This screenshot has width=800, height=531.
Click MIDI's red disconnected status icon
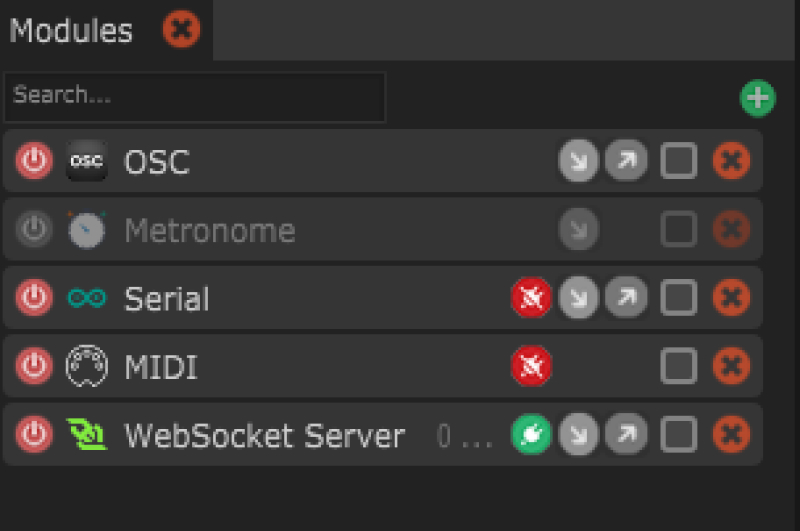[x=531, y=367]
